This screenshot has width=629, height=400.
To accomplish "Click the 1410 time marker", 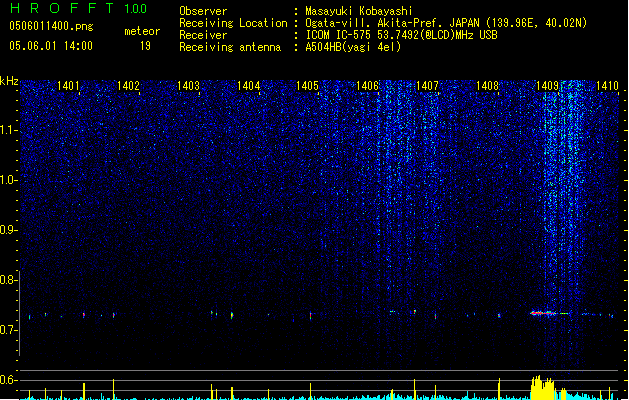I will [607, 86].
